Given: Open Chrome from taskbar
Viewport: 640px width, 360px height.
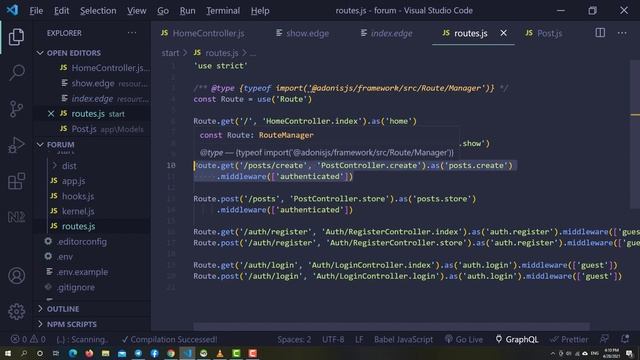Looking at the screenshot, I should (171, 353).
